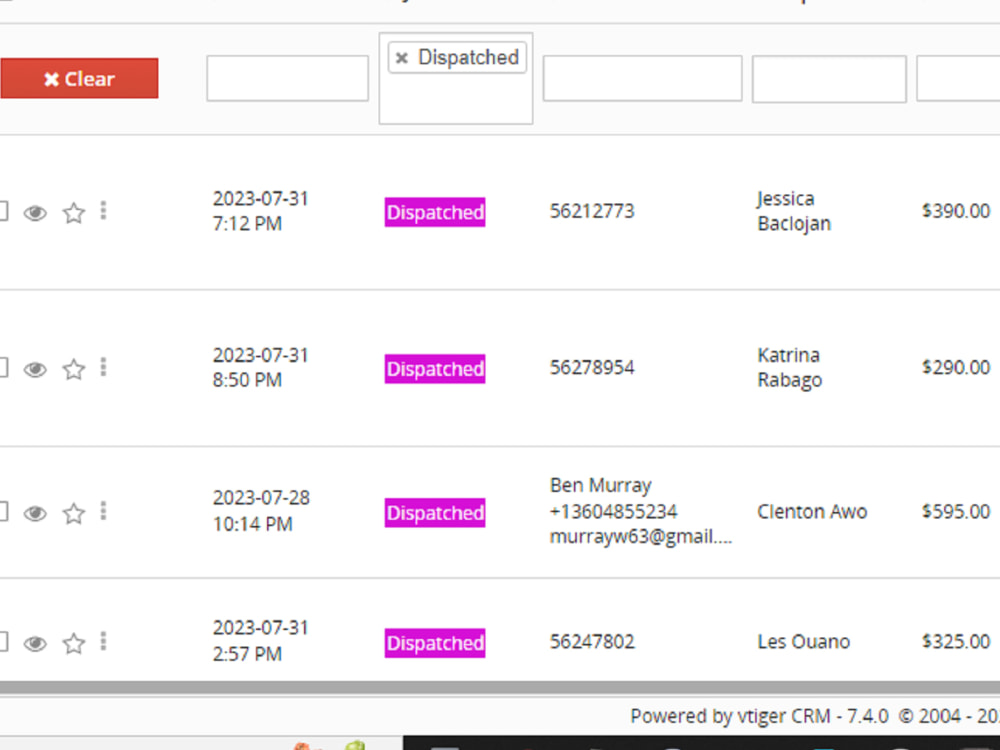
Task: Focus the empty filter field above 56212773
Action: coord(642,78)
